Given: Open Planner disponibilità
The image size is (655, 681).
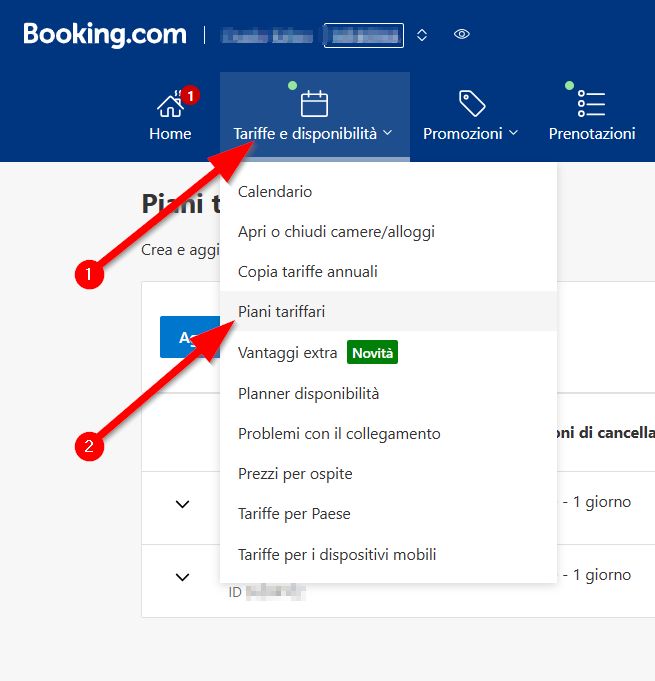Looking at the screenshot, I should (x=388, y=393).
